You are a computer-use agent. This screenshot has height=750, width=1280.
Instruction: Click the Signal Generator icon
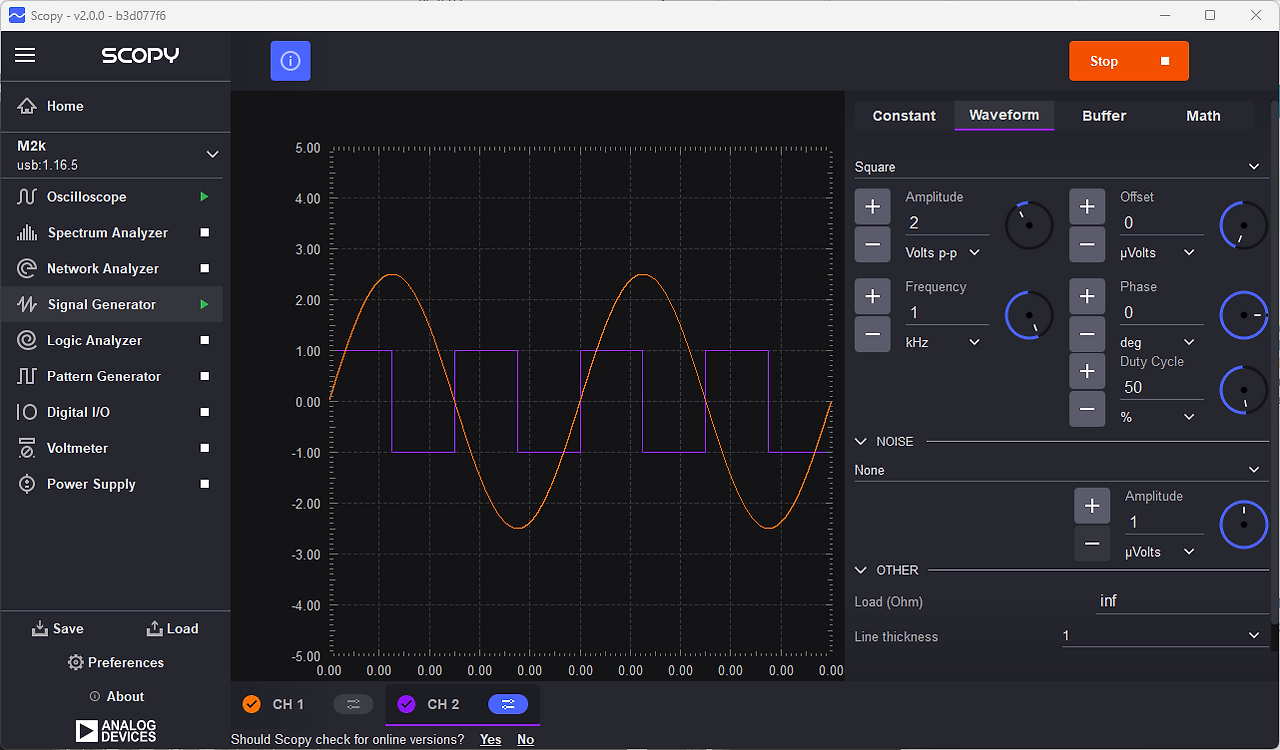(27, 305)
